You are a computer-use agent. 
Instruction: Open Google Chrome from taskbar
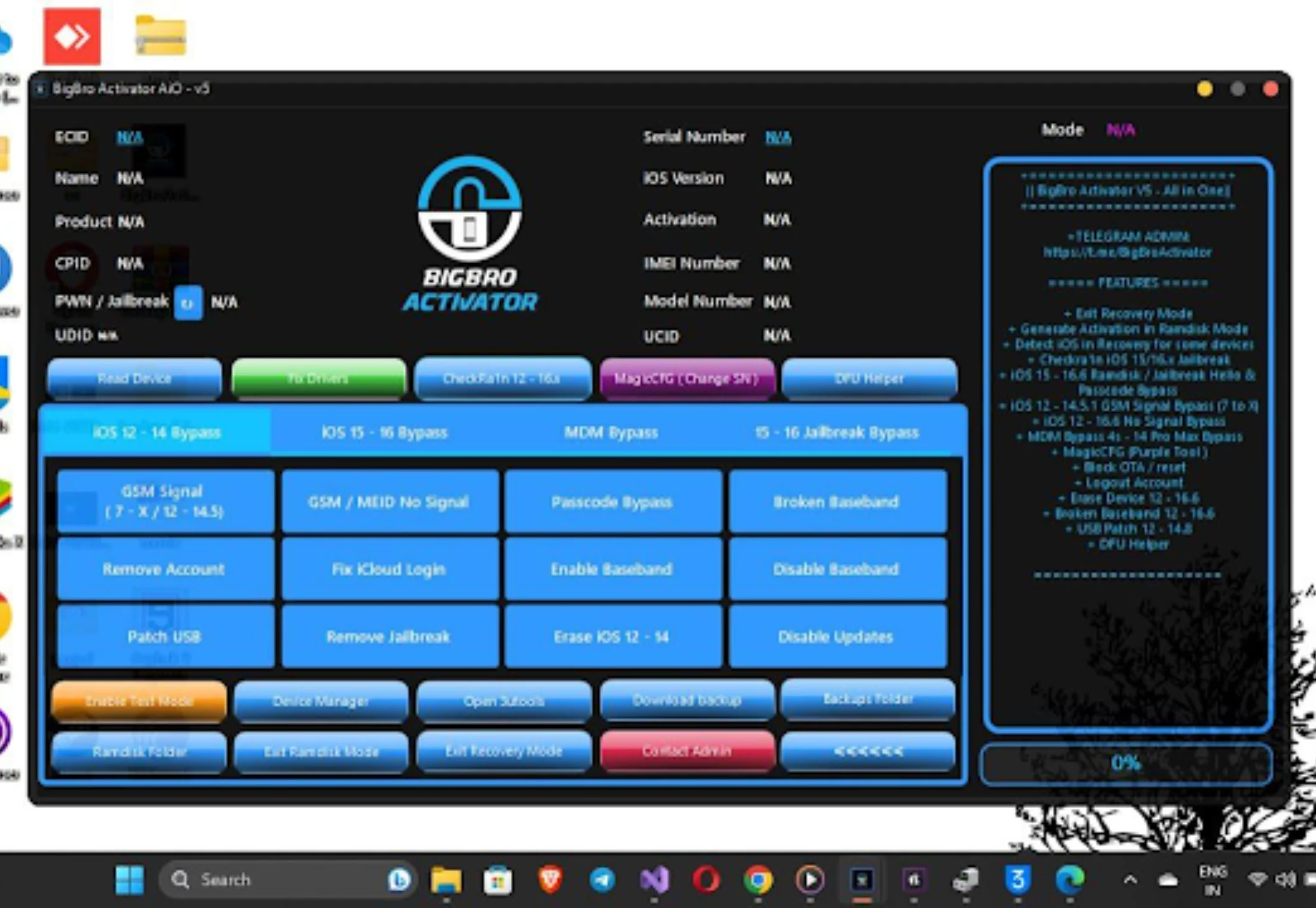[758, 879]
